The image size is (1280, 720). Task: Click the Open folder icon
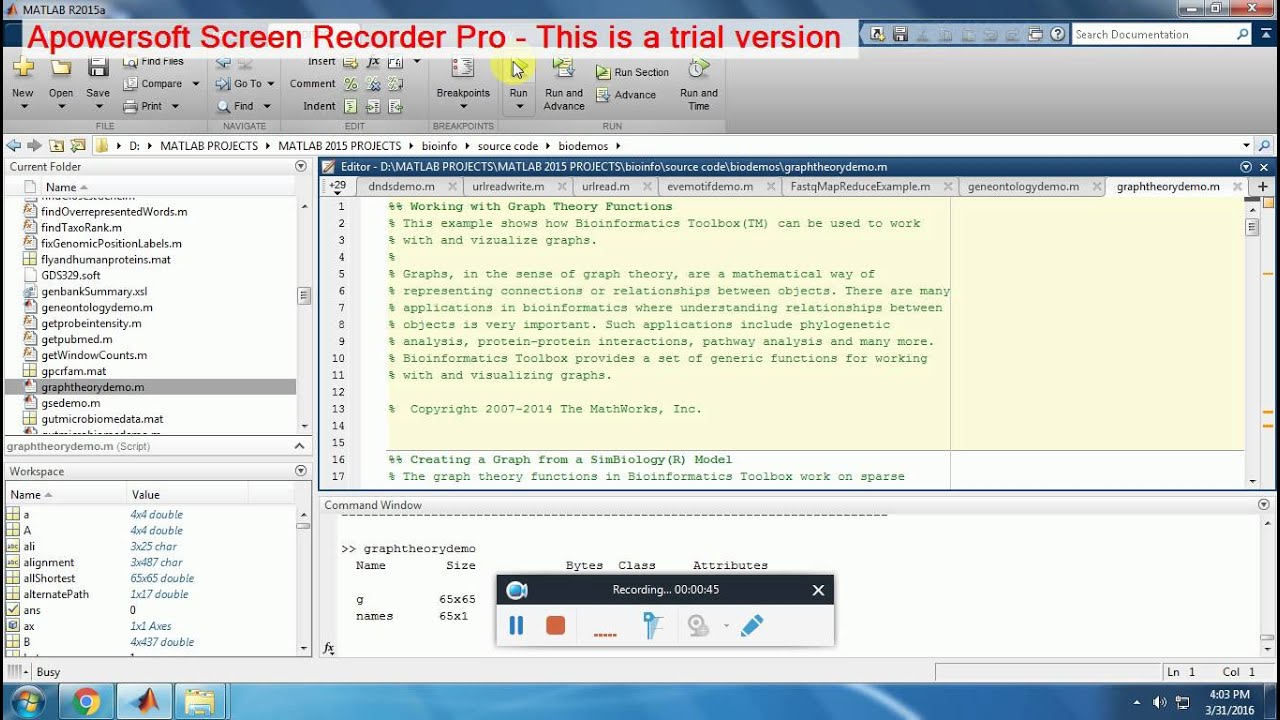(61, 68)
